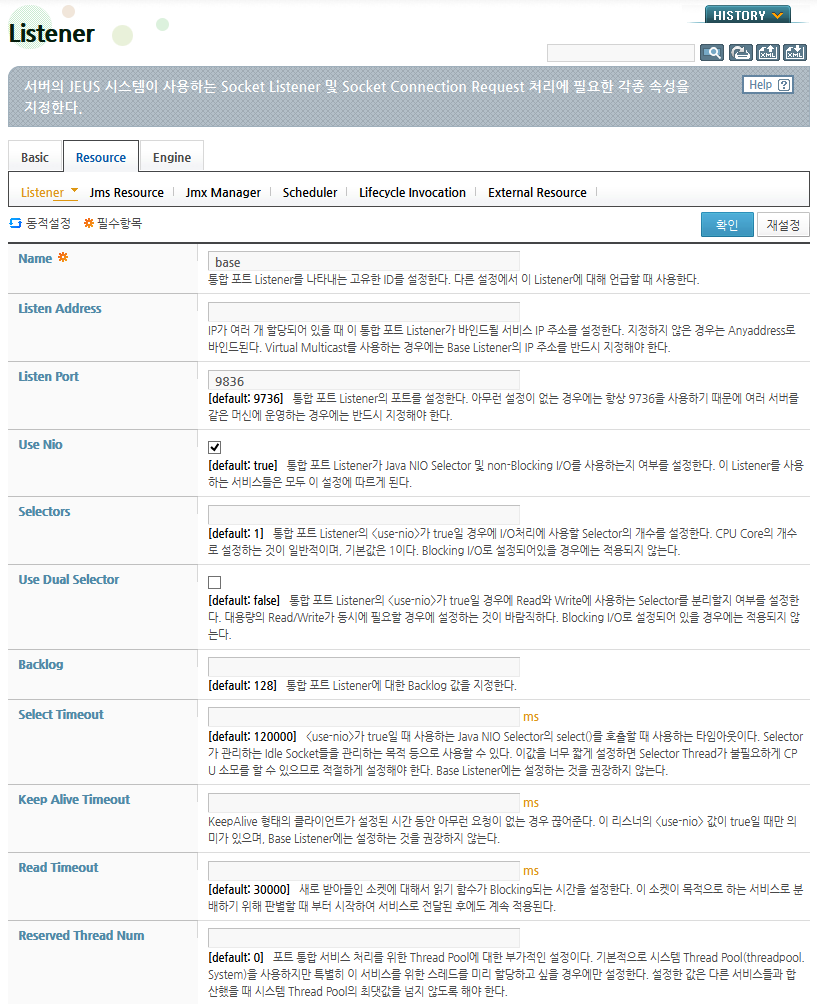This screenshot has width=818, height=1004.
Task: Click the '[default: 128]' text
Action: point(243,686)
